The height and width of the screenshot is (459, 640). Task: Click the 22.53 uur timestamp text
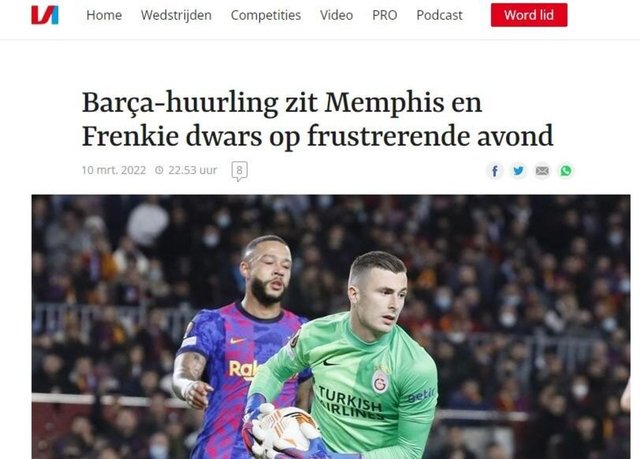click(x=193, y=170)
